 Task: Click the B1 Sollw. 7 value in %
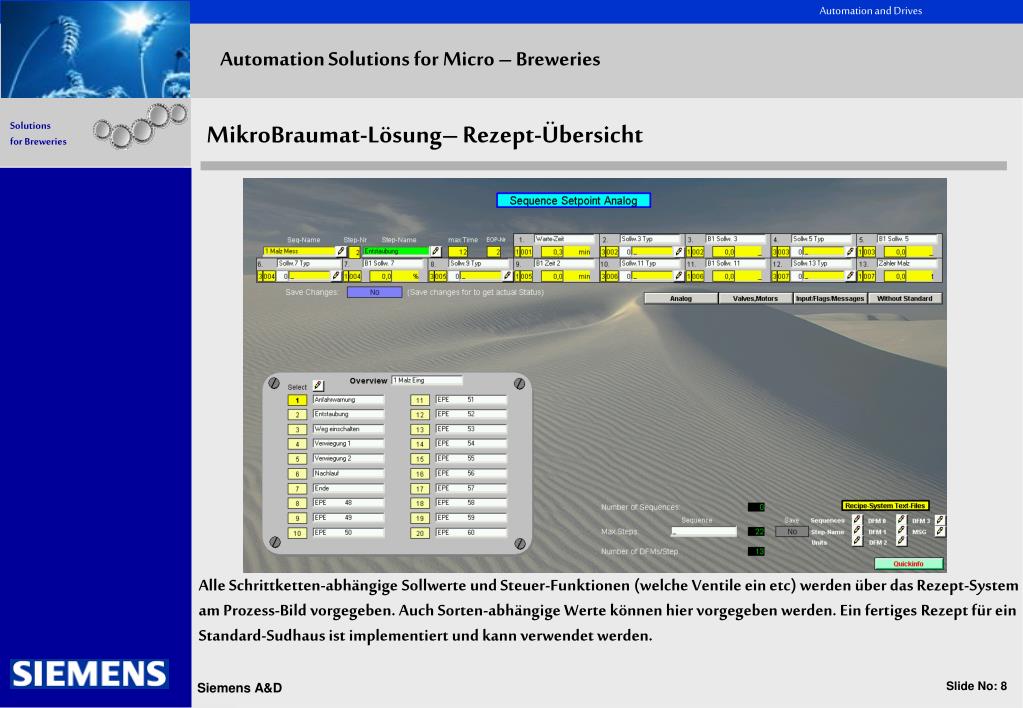coord(394,277)
